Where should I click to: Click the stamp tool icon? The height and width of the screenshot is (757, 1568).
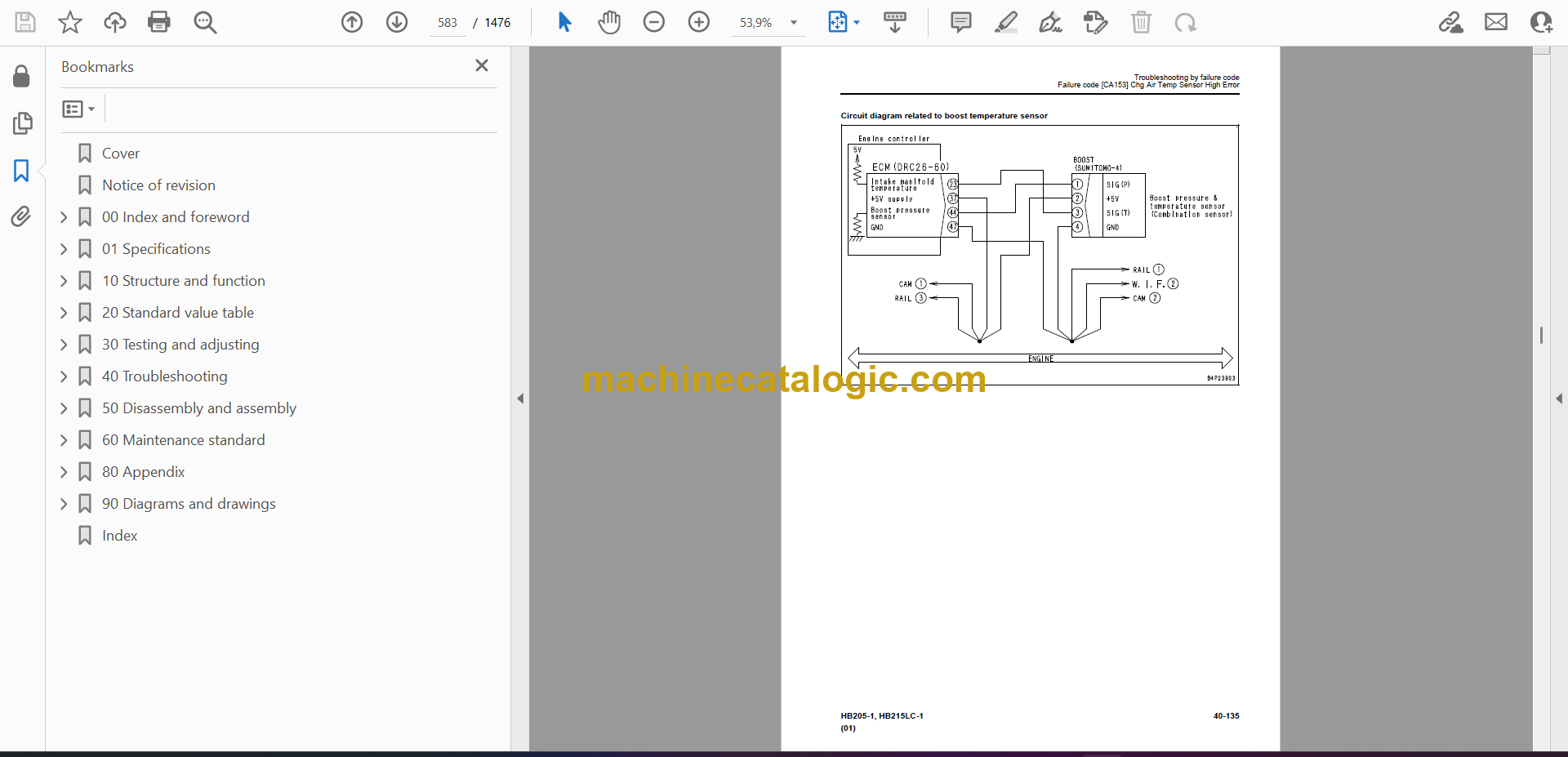tap(1096, 22)
